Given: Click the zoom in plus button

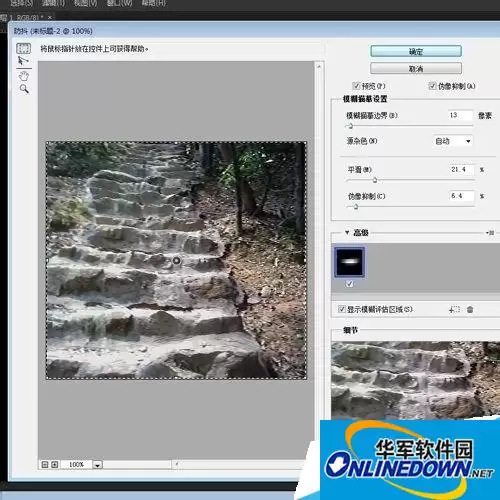Looking at the screenshot, I should [x=55, y=464].
